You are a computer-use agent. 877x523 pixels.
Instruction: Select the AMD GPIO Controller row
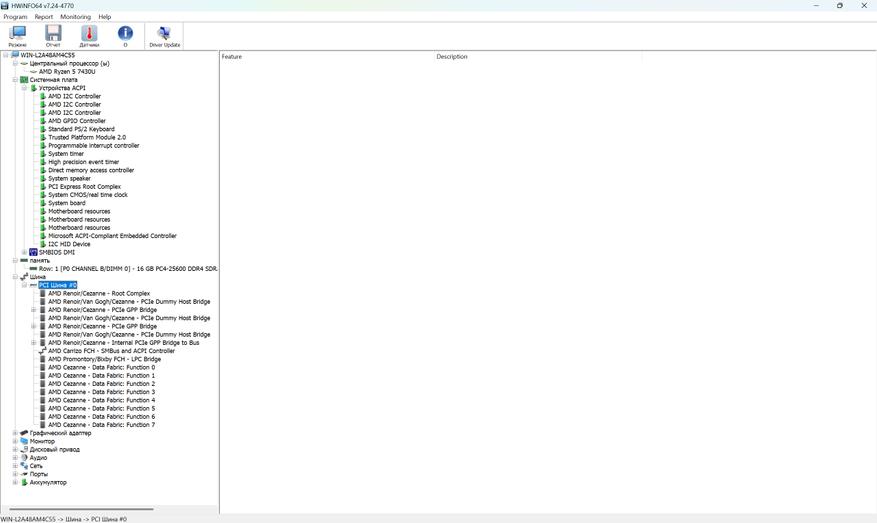click(x=77, y=121)
